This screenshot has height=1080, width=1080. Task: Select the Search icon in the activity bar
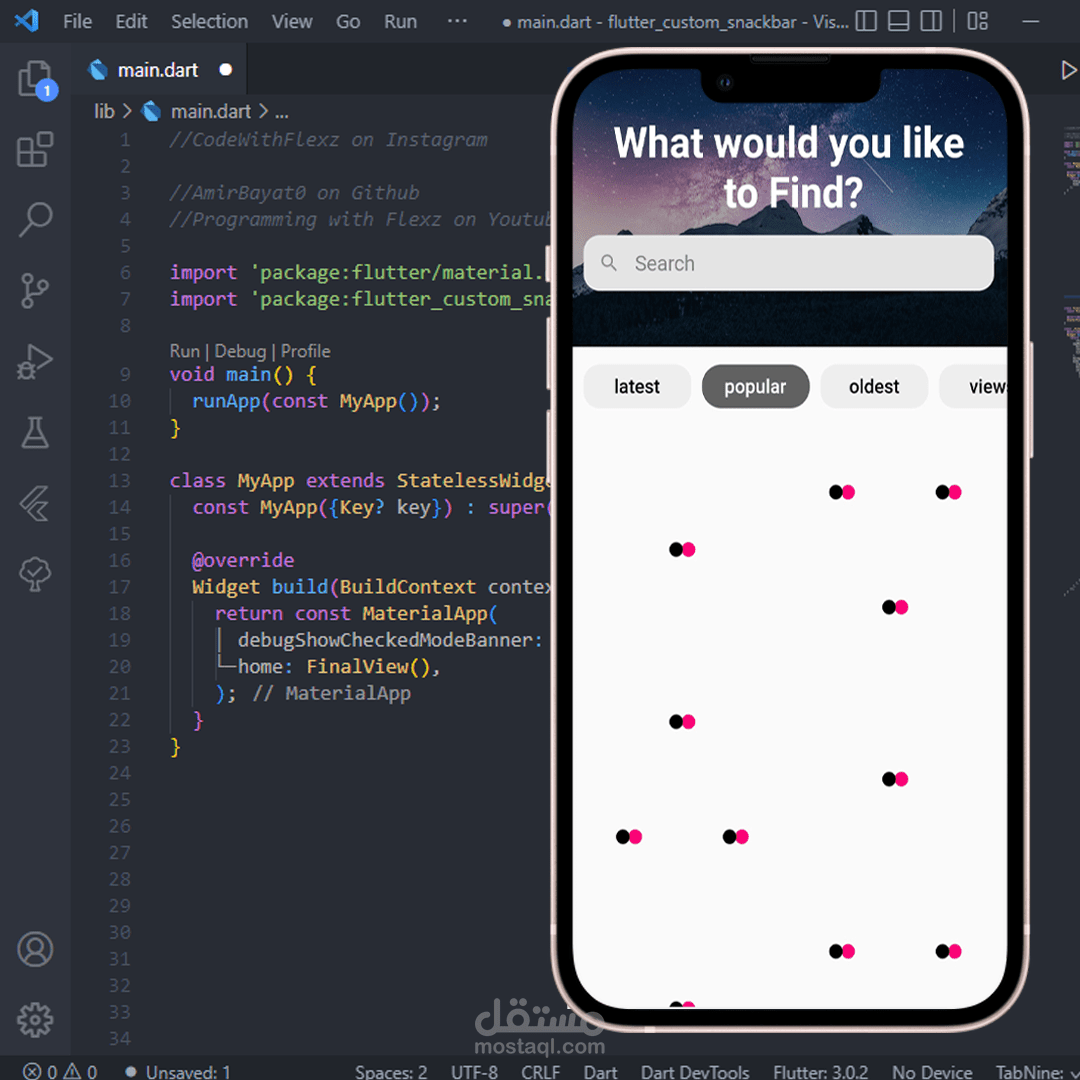coord(36,219)
